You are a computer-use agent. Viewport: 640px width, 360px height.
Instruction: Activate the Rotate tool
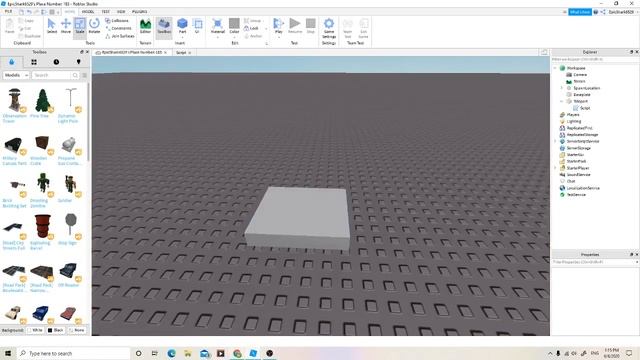(94, 26)
